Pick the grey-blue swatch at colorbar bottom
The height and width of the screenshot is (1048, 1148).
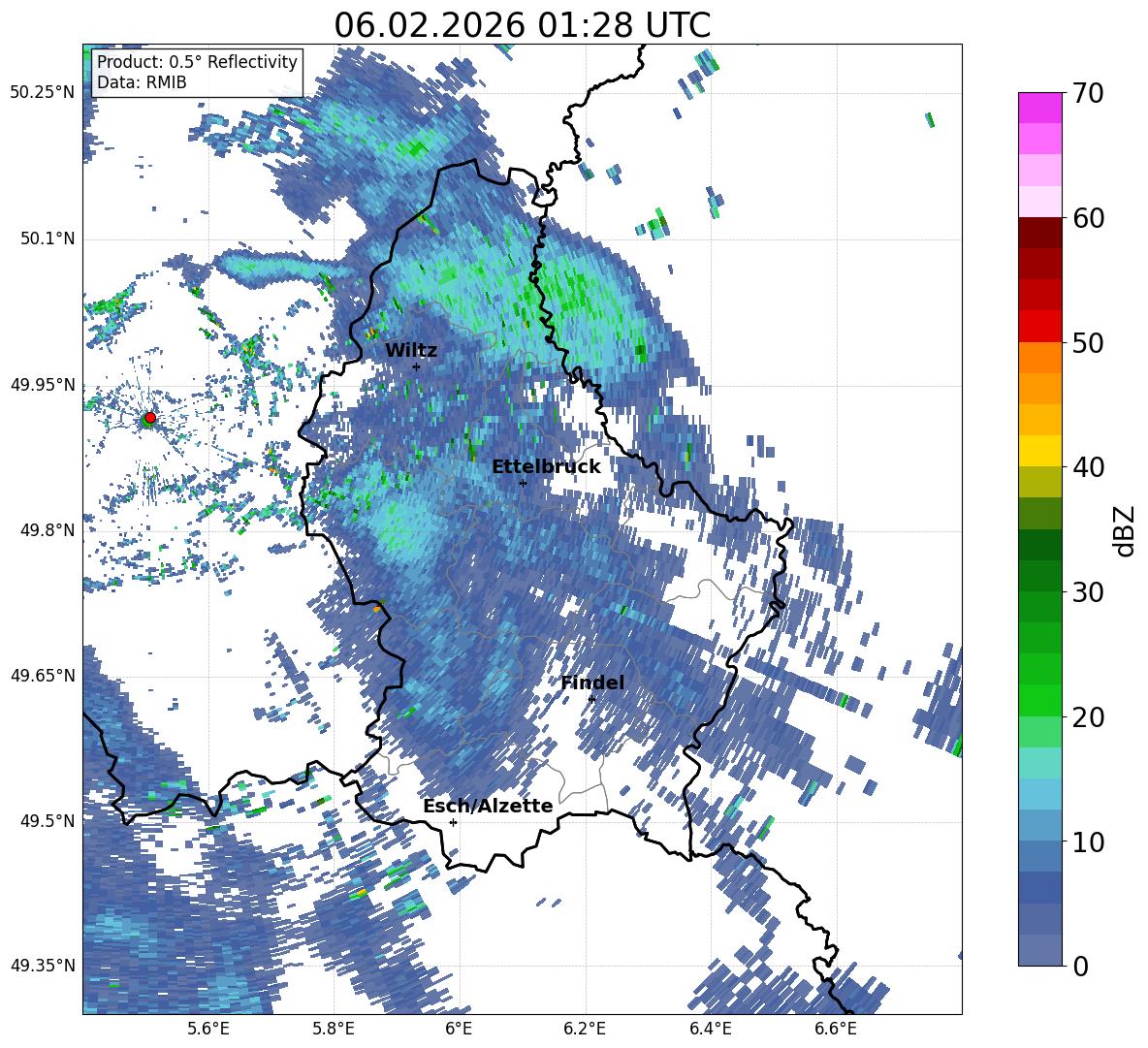click(x=1039, y=950)
